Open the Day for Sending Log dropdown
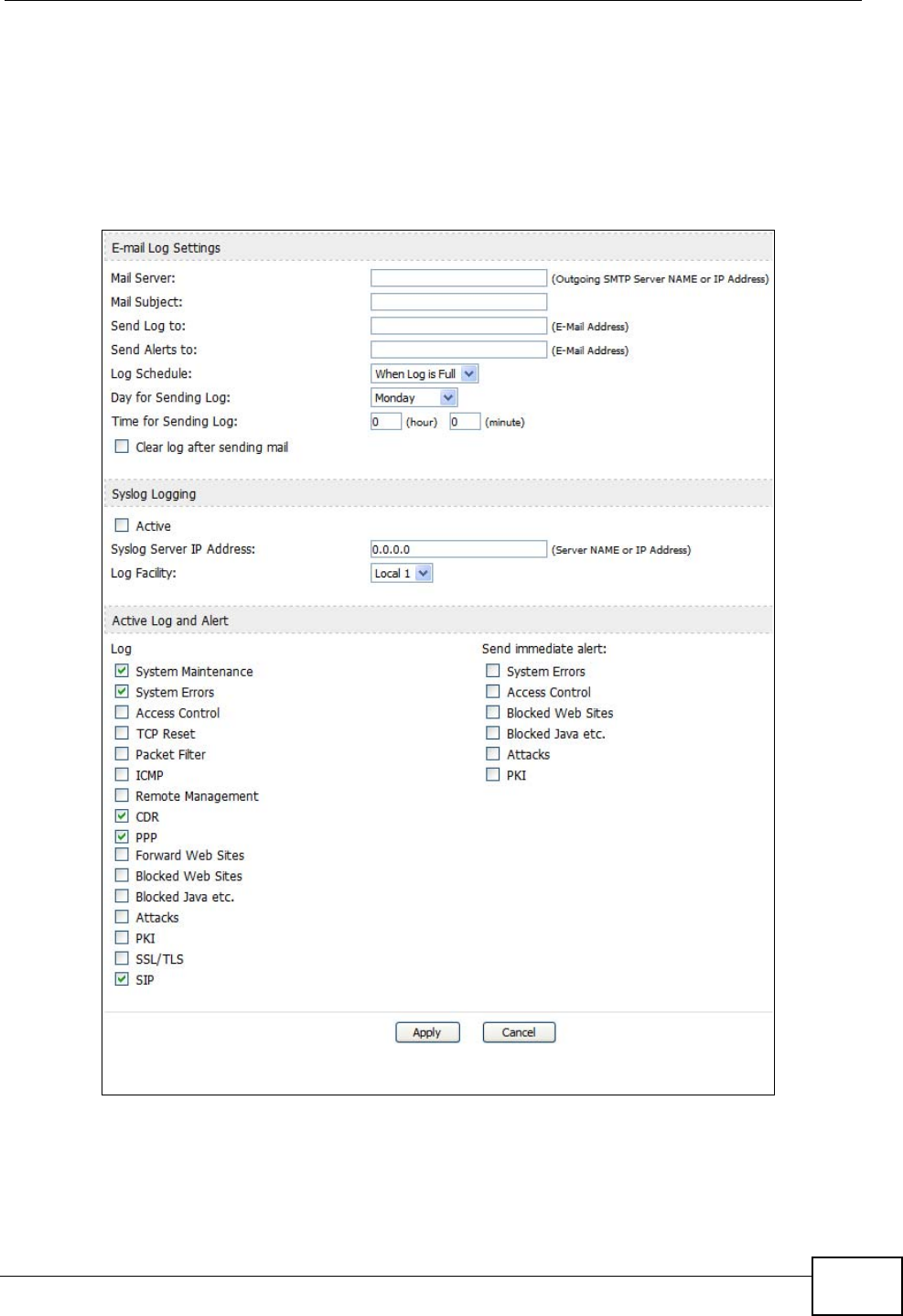The height and width of the screenshot is (1316, 903). point(414,397)
